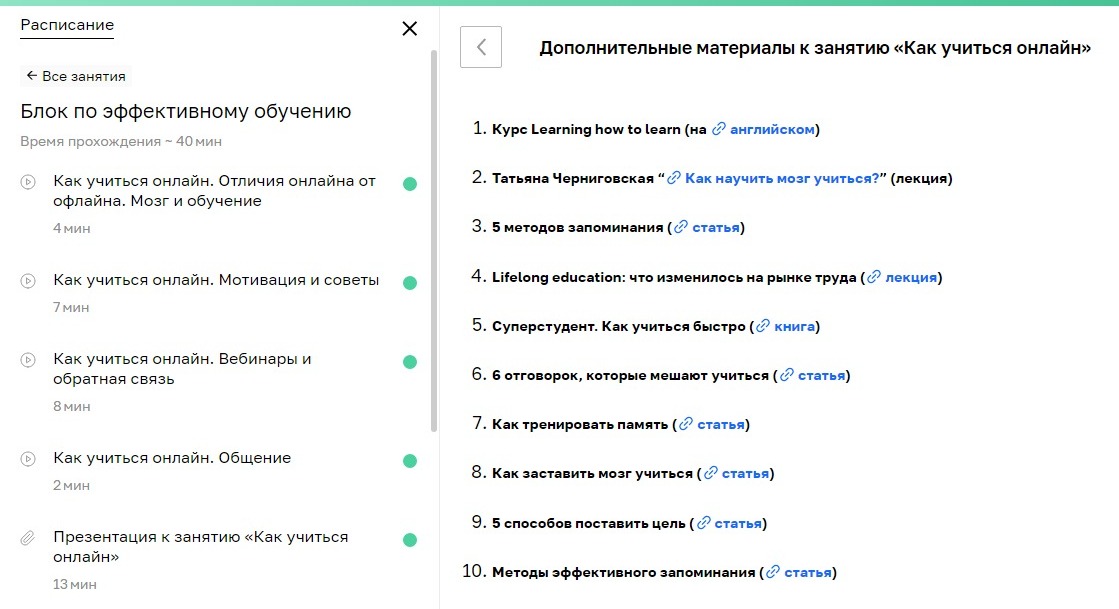Open the «статья» link in «6 отговорок, которые мешают учиться»
This screenshot has height=609, width=1119.
[820, 375]
